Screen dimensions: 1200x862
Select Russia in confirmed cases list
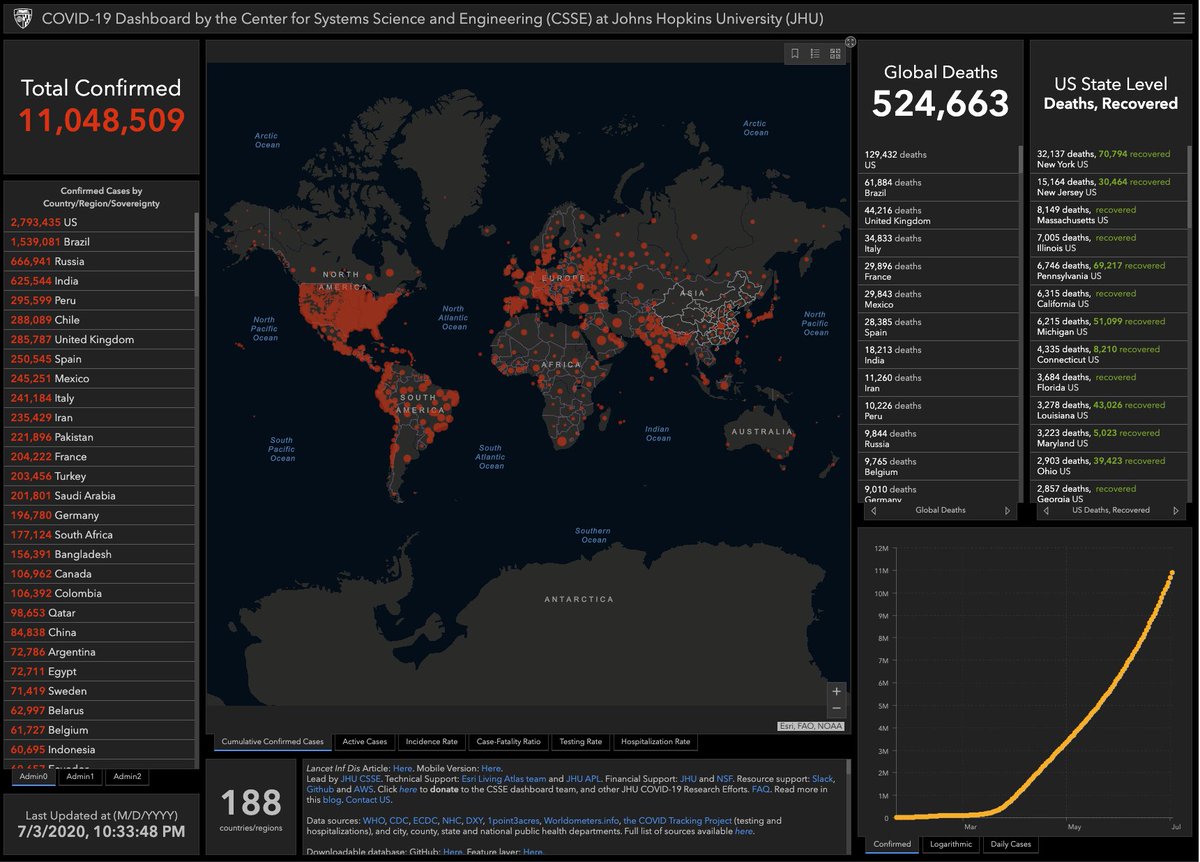(x=100, y=261)
